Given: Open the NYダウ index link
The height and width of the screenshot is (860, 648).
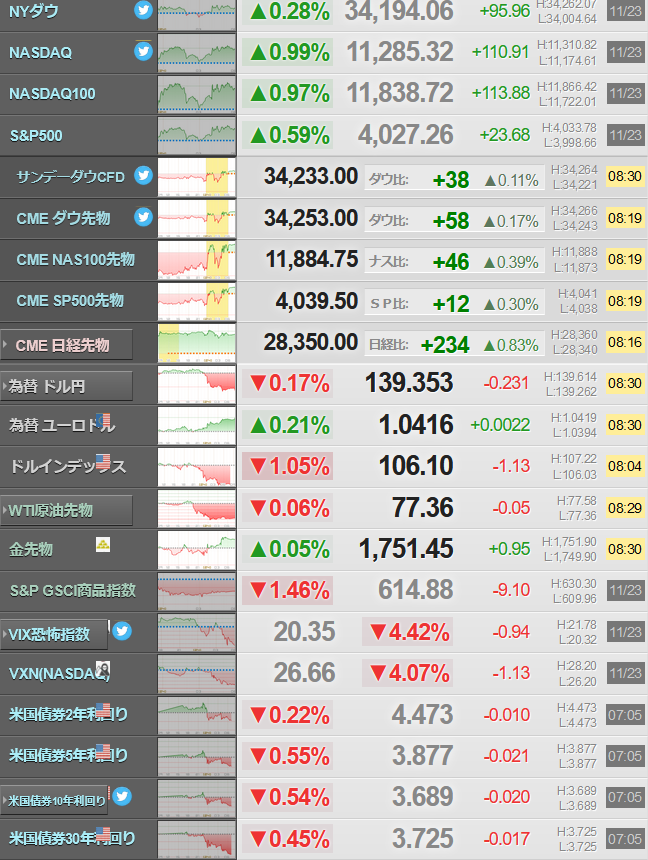Looking at the screenshot, I should click(33, 10).
